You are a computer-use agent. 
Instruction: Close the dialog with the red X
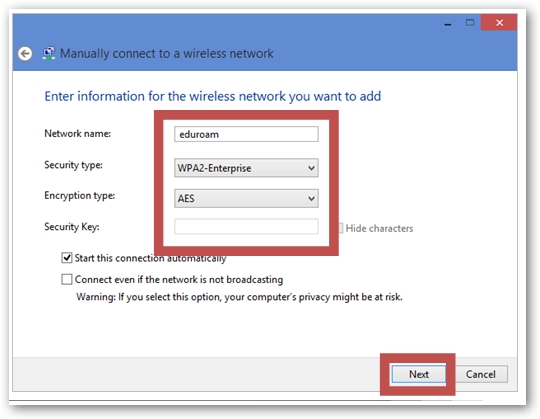tap(499, 23)
